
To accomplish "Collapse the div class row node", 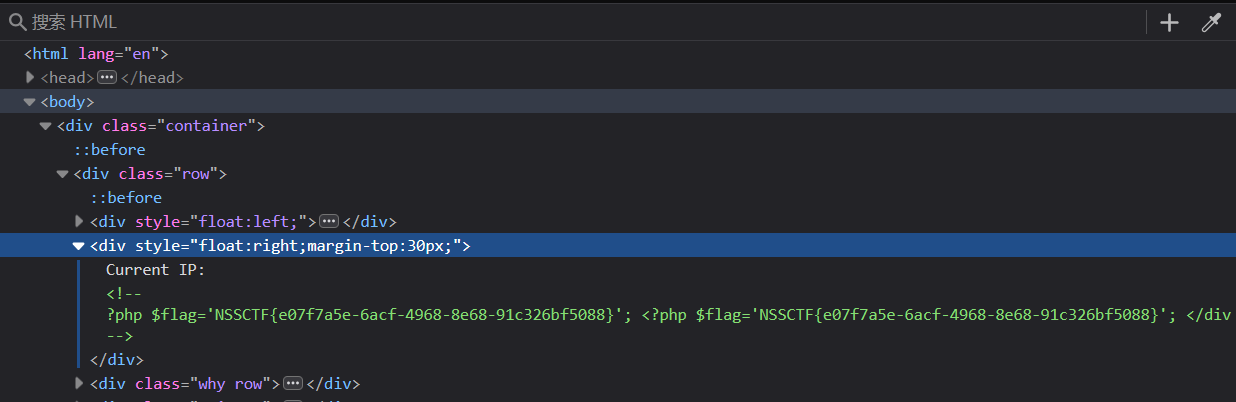I will 62,174.
